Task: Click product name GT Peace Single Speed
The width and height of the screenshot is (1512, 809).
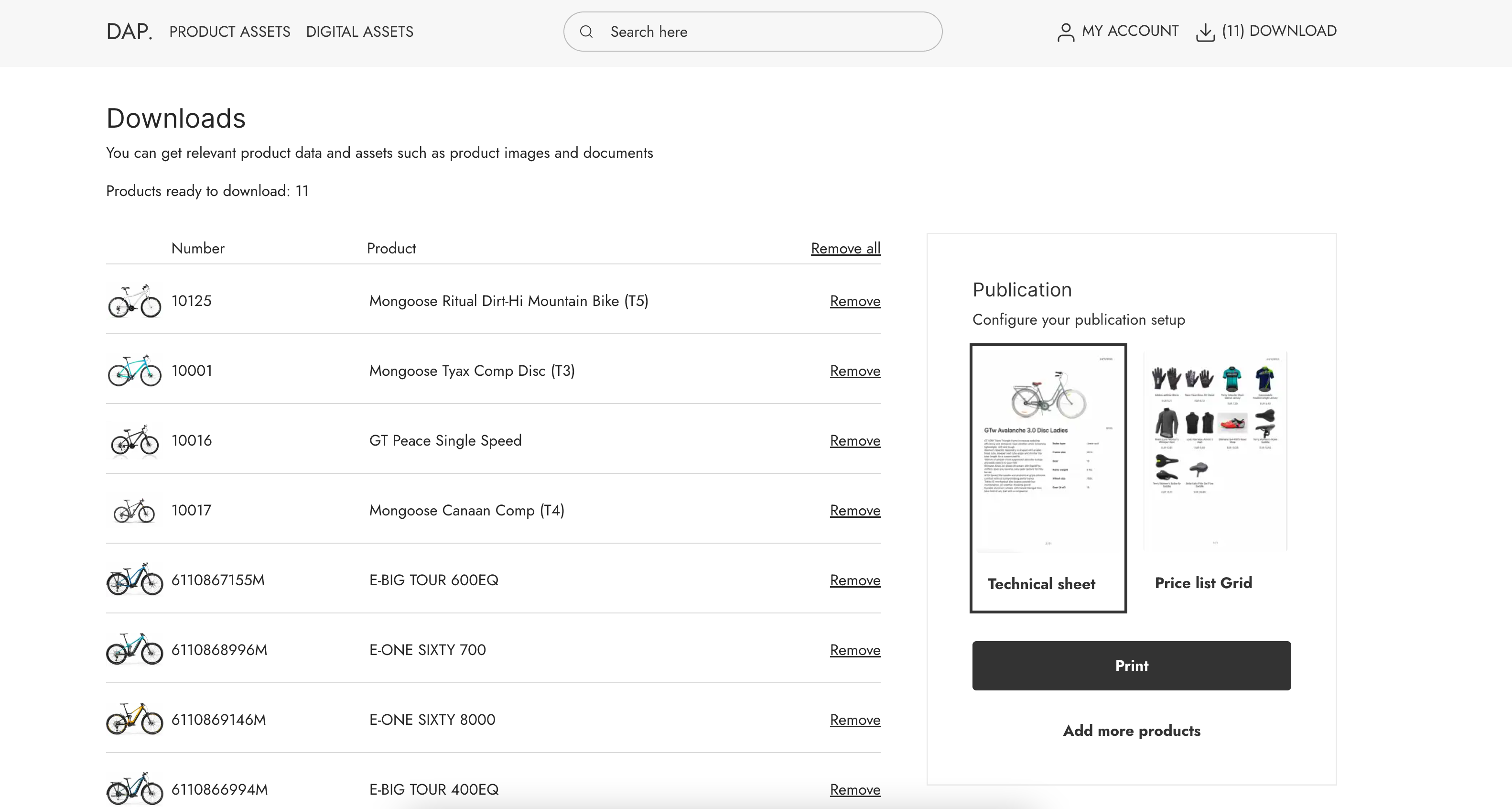Action: (x=445, y=441)
